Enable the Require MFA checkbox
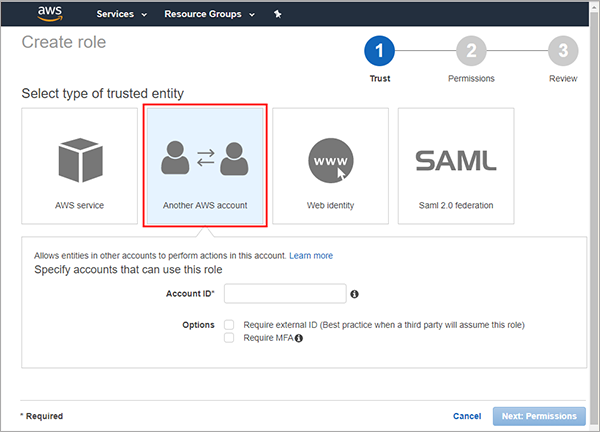 tap(229, 338)
